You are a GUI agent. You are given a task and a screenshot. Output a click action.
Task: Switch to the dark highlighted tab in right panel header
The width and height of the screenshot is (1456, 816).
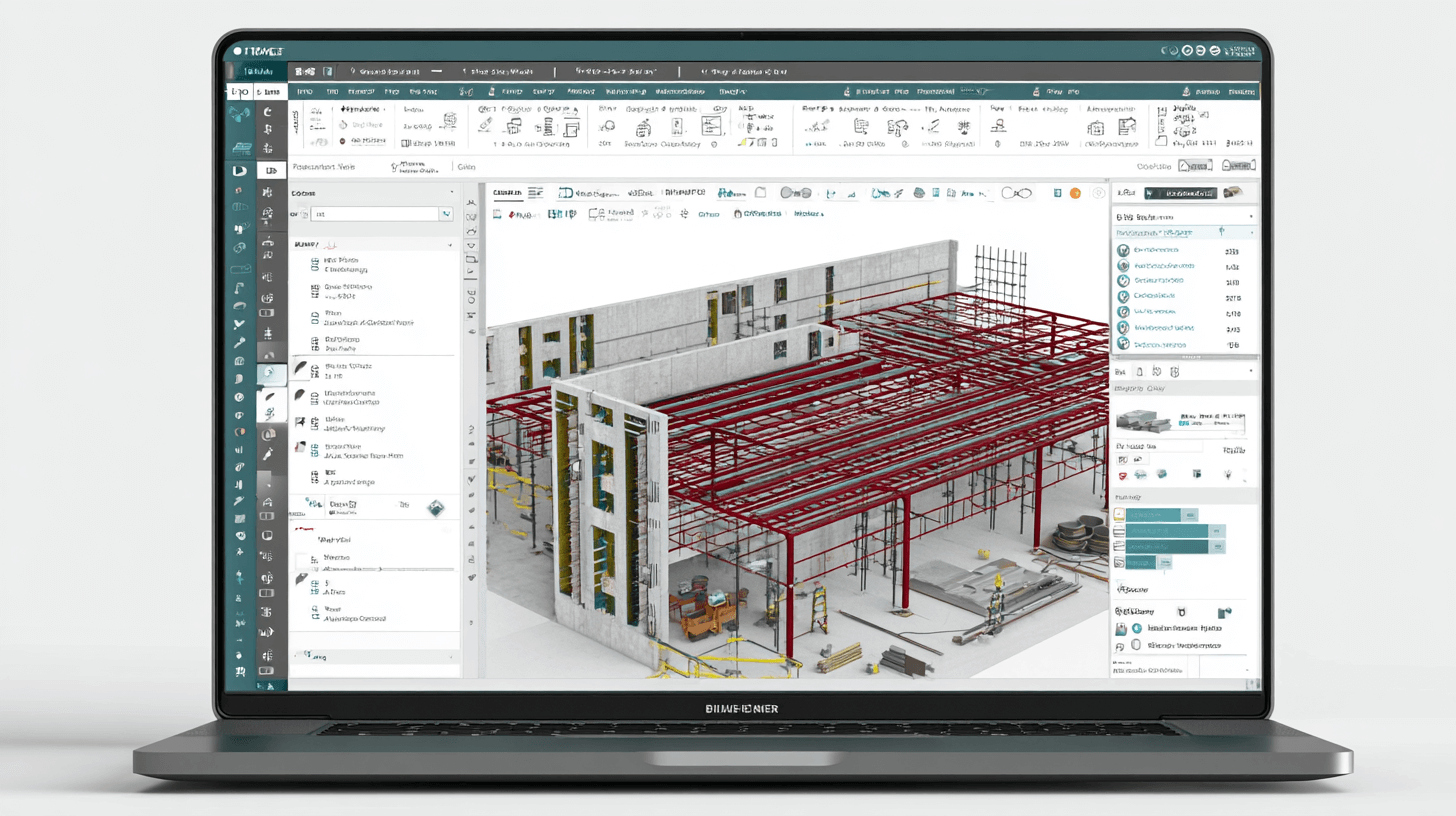(x=1181, y=192)
